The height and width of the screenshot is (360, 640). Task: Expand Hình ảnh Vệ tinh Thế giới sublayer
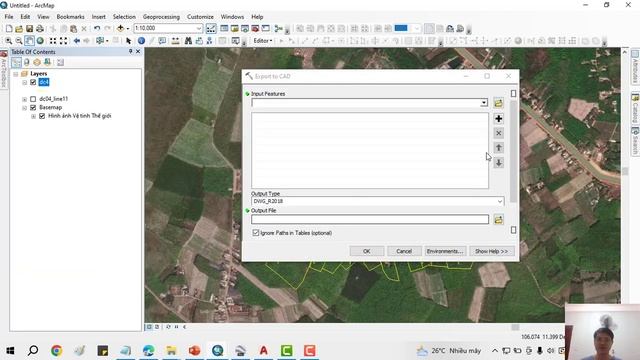coord(33,116)
